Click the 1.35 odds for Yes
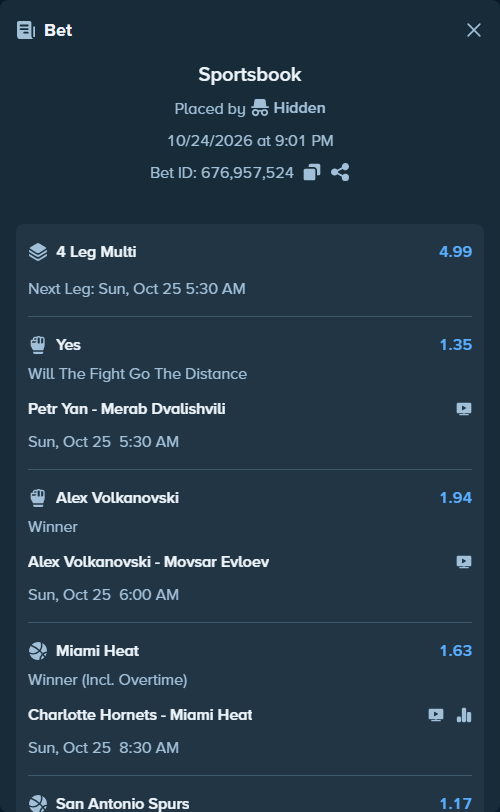 [x=455, y=345]
